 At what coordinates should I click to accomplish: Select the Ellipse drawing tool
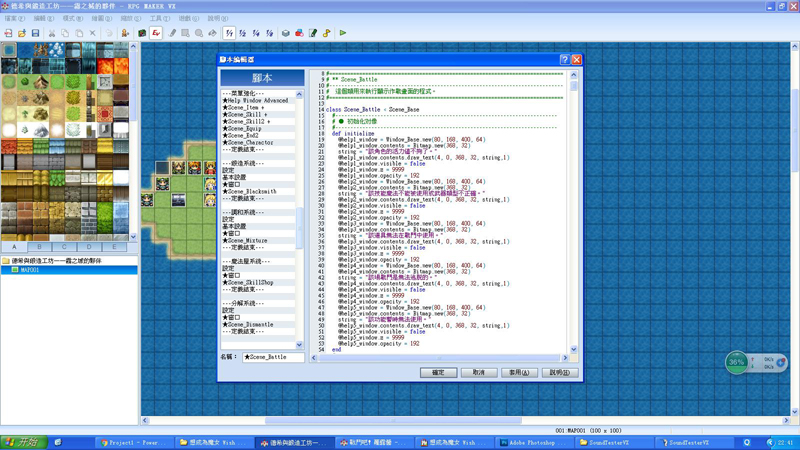[199, 33]
